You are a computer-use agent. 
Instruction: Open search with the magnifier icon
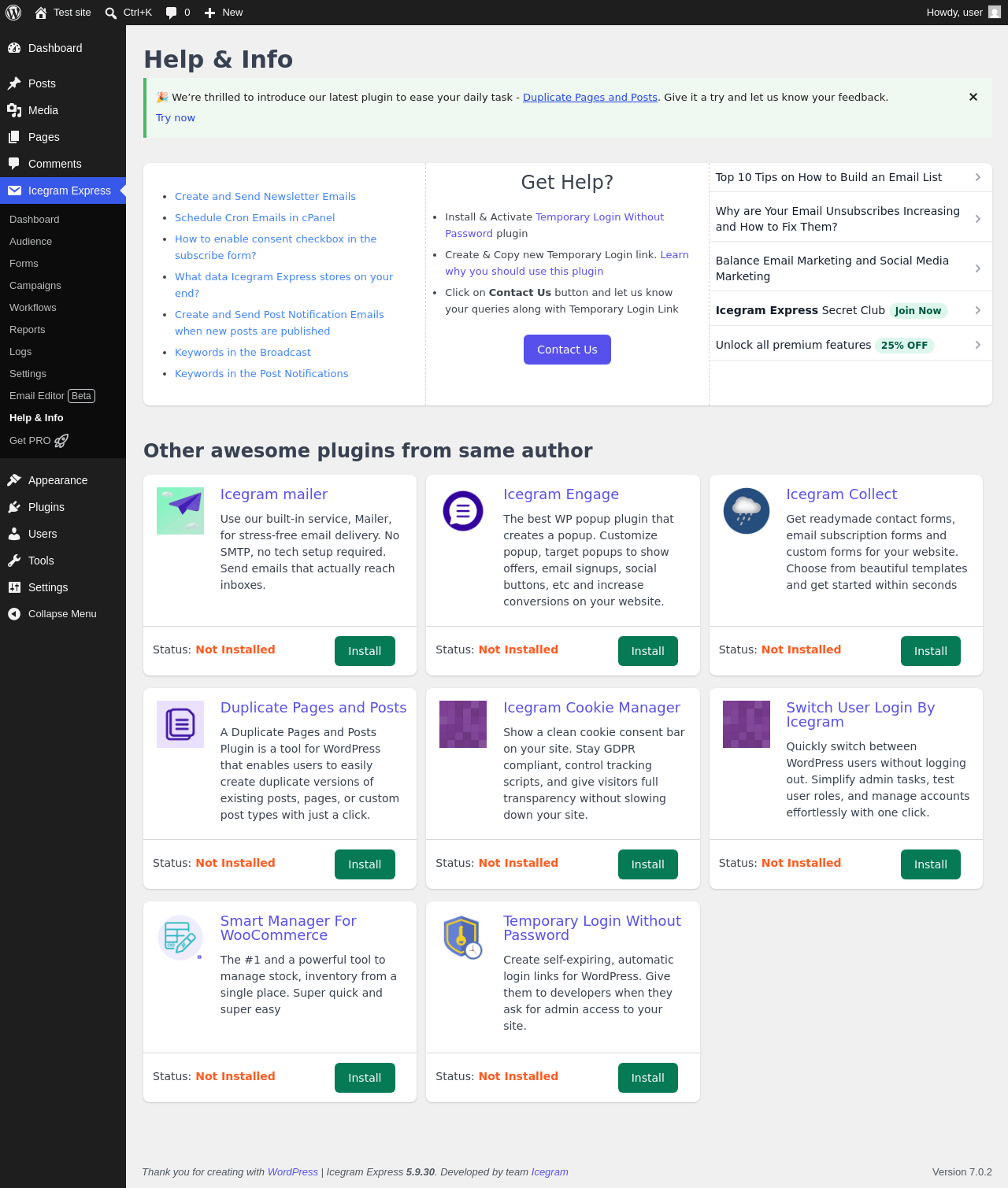tap(111, 13)
